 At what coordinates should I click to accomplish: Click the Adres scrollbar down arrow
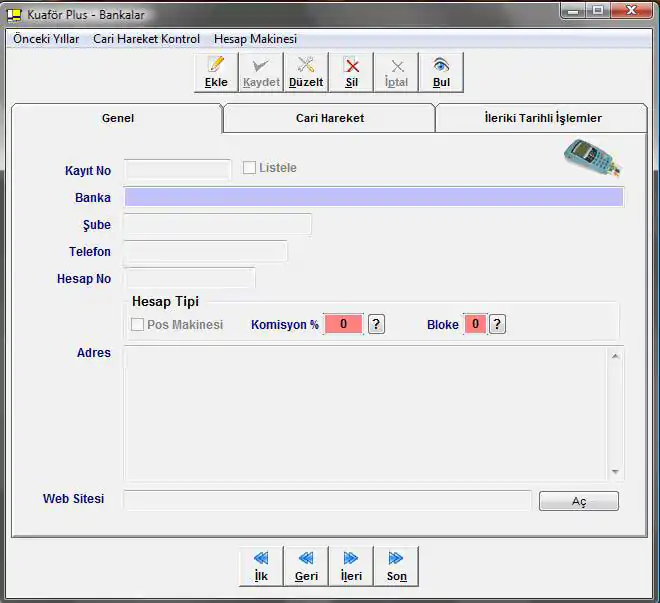pyautogui.click(x=615, y=472)
